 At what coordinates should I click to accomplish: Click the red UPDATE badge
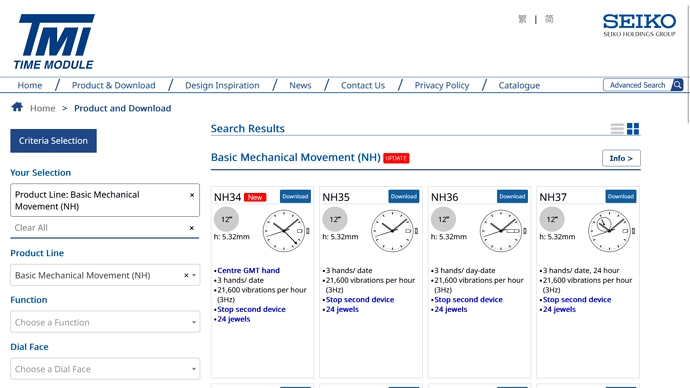point(396,158)
